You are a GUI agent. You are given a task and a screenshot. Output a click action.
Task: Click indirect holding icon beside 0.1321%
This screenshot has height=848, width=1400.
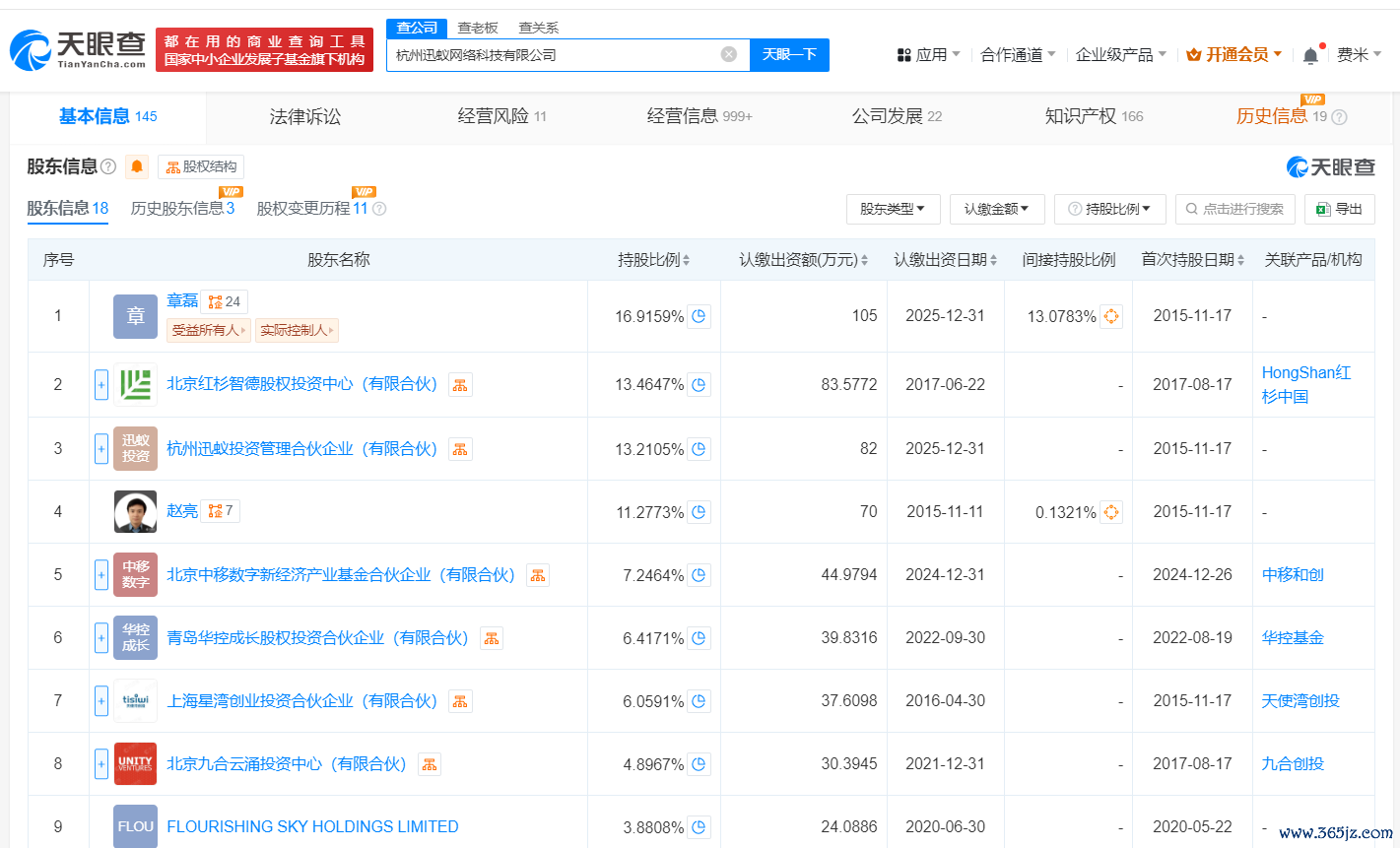pos(1111,512)
